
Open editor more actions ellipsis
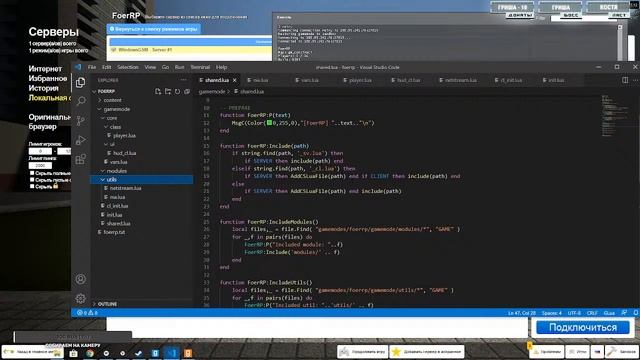pos(635,80)
